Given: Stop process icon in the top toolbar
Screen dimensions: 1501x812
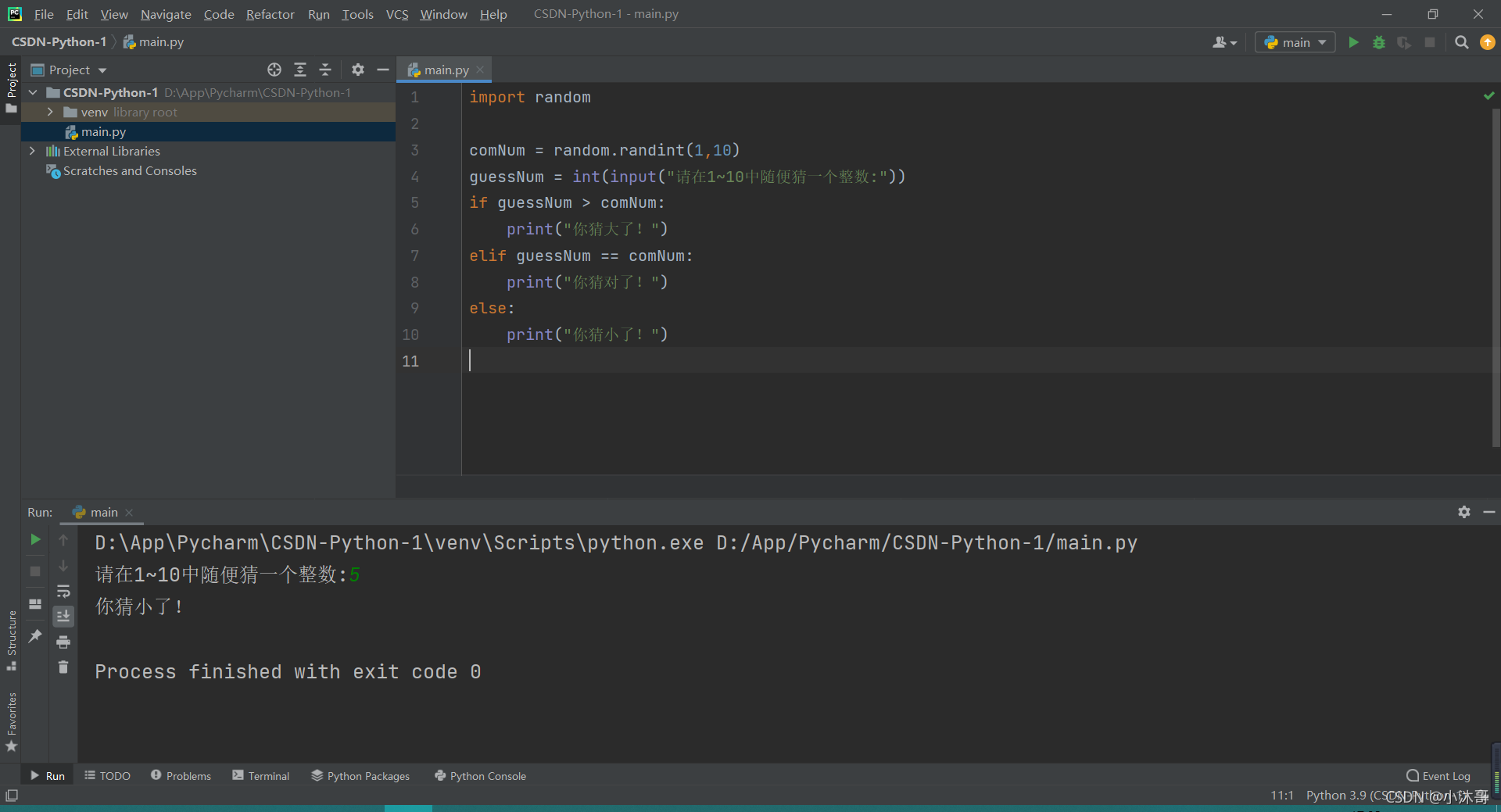Looking at the screenshot, I should click(x=1430, y=42).
